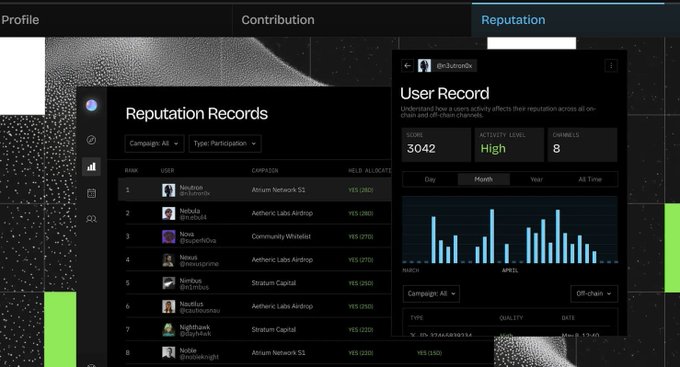This screenshot has height=367, width=680.
Task: Open the Type: Participation dropdown
Action: coord(225,144)
